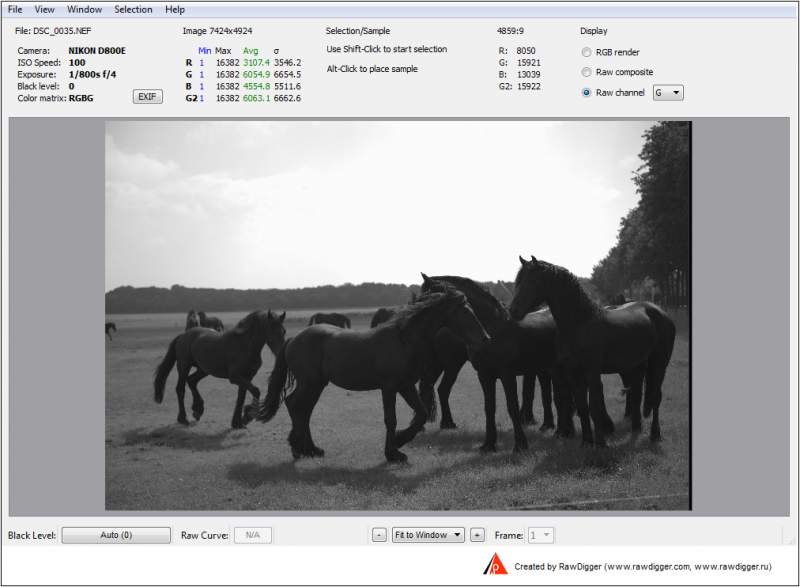Click the exposure value 1/800s f/4
Screen dimensions: 800x587
pyautogui.click(x=92, y=74)
